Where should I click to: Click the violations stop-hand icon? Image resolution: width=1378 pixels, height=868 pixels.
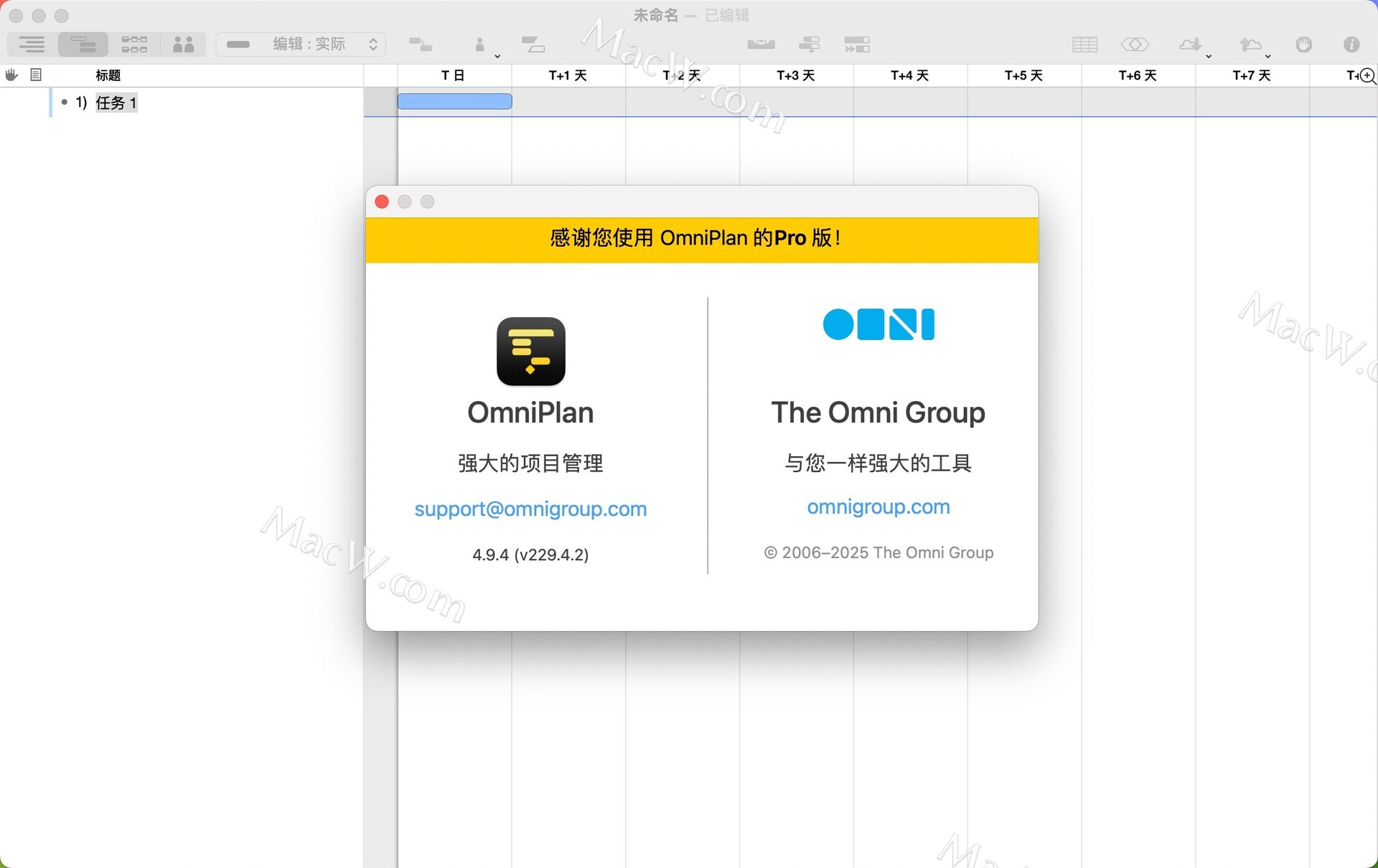[1304, 44]
